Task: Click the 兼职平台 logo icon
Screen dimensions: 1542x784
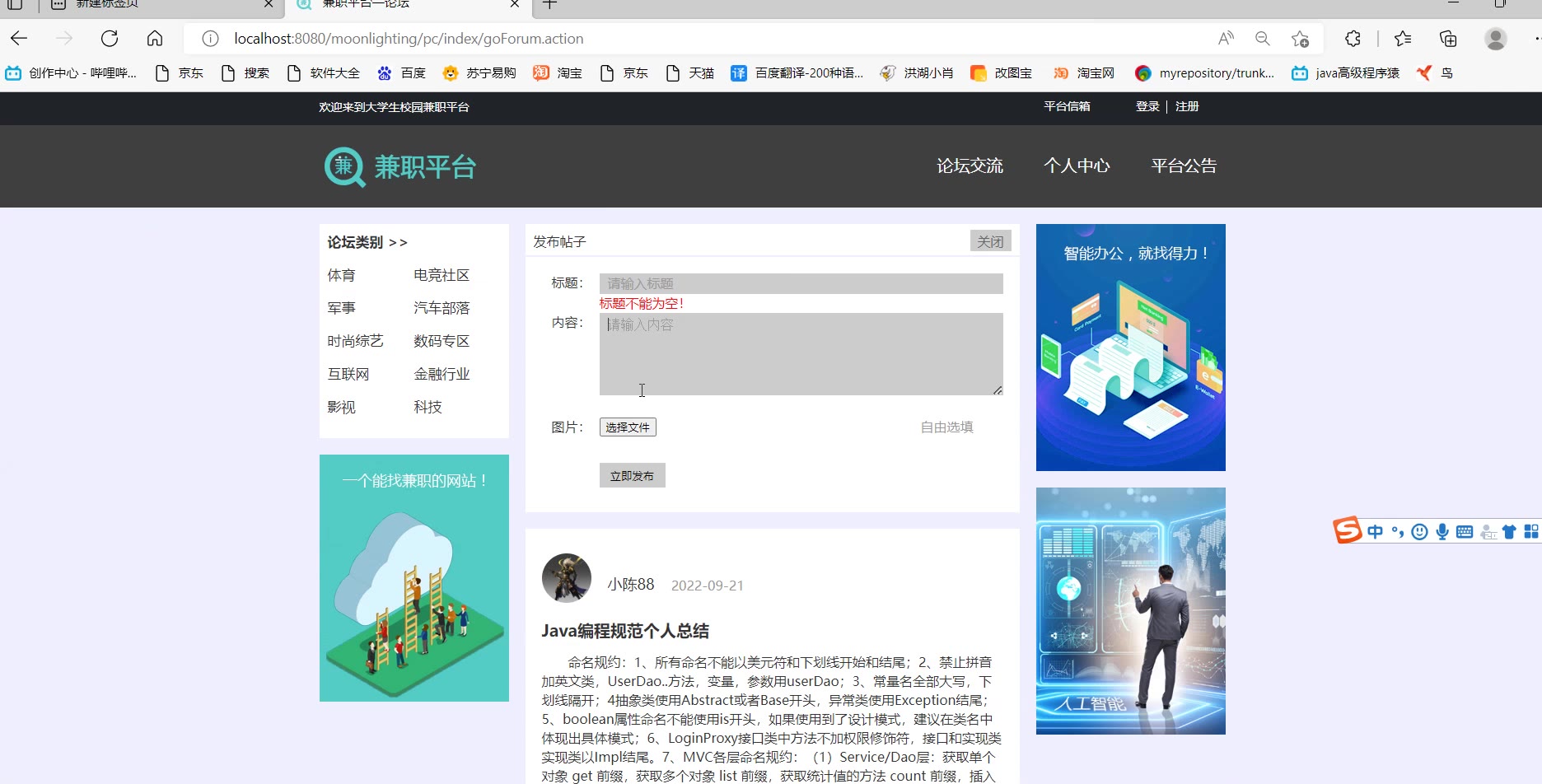Action: [344, 167]
